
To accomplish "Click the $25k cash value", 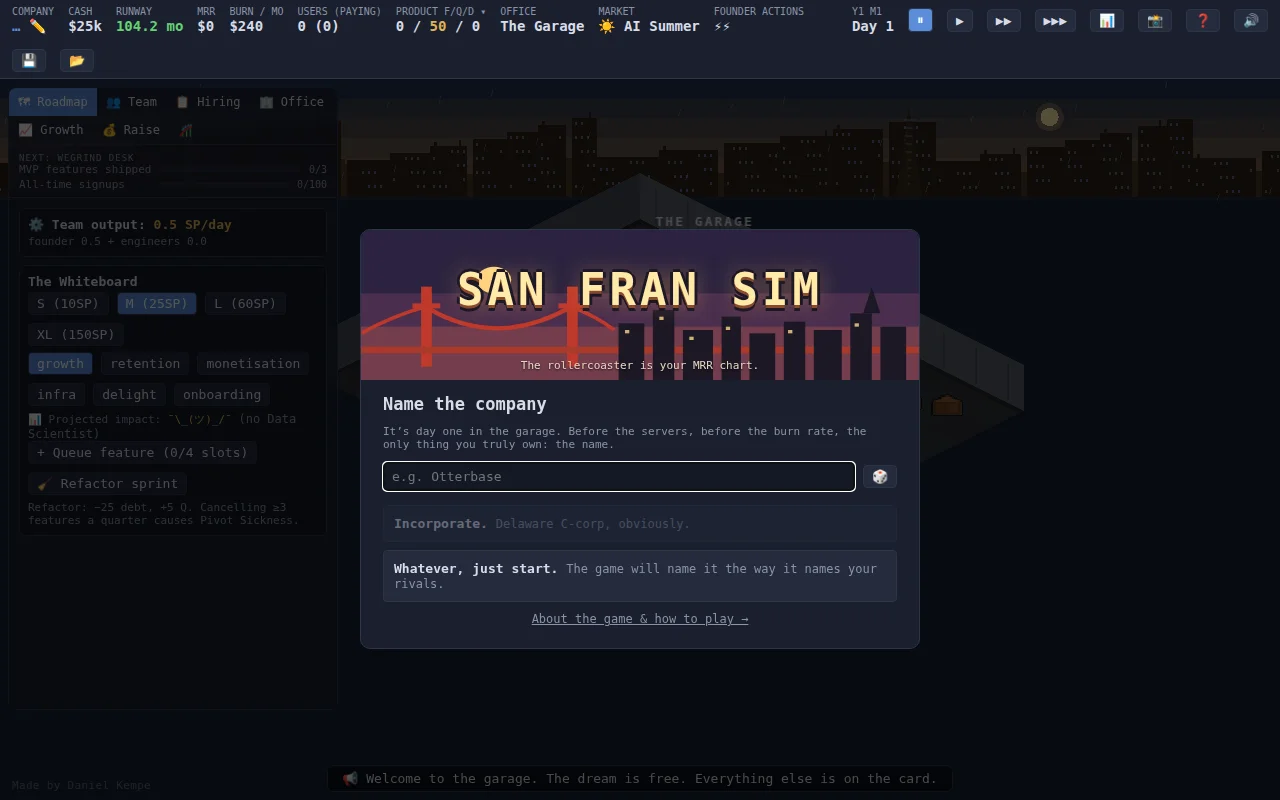I will (x=85, y=26).
